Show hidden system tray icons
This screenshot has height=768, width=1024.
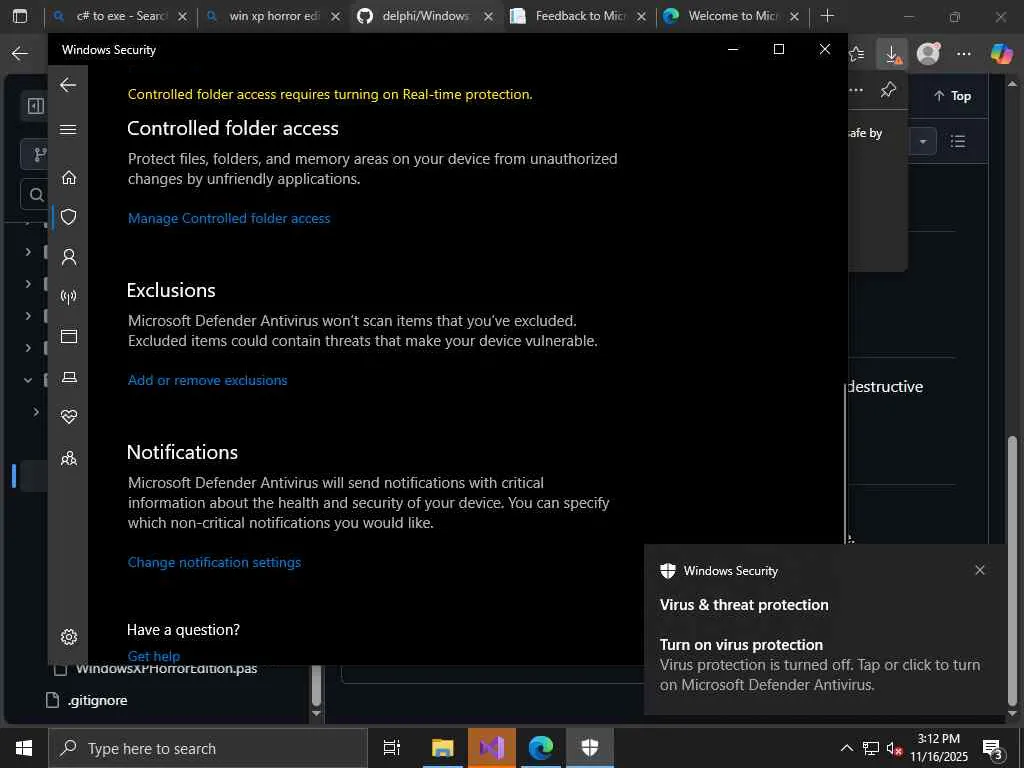(846, 748)
